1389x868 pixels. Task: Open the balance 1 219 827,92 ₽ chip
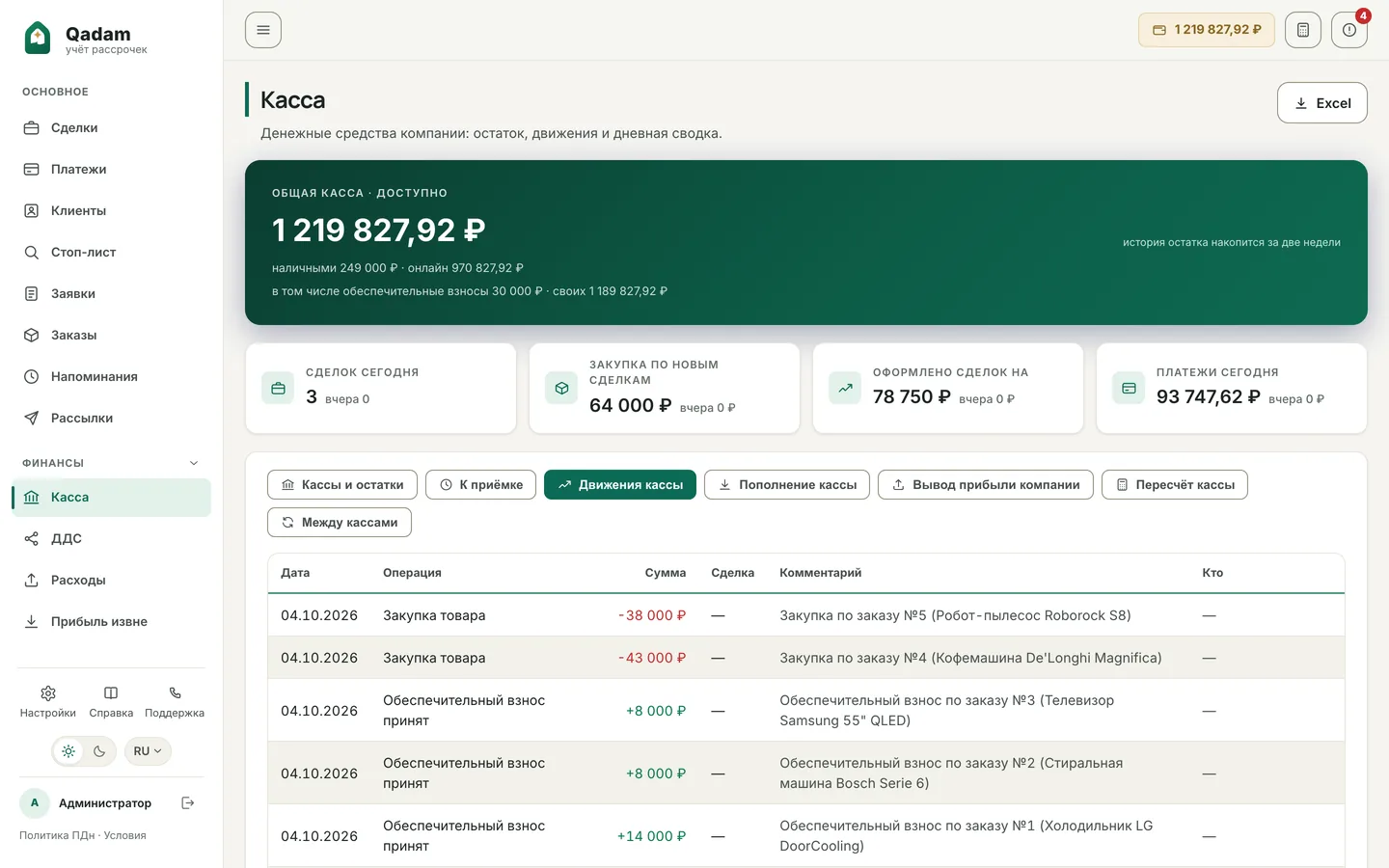[x=1206, y=30]
